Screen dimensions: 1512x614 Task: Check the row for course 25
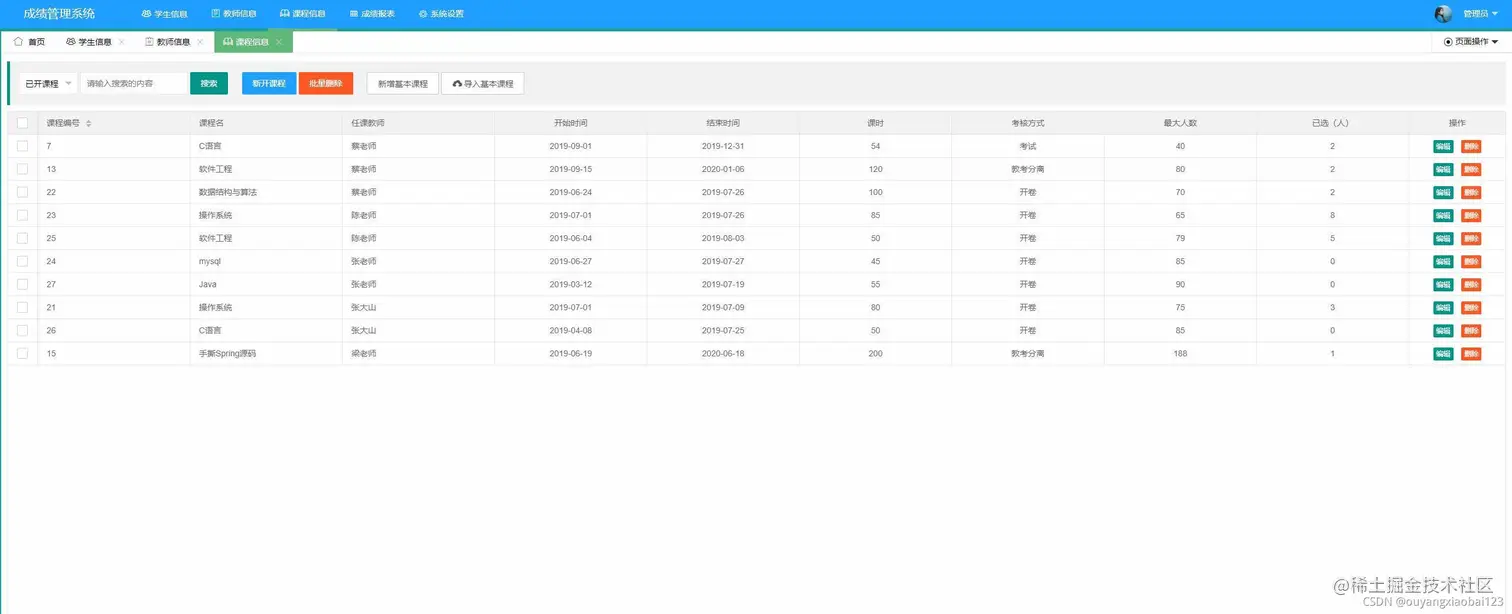pyautogui.click(x=22, y=238)
